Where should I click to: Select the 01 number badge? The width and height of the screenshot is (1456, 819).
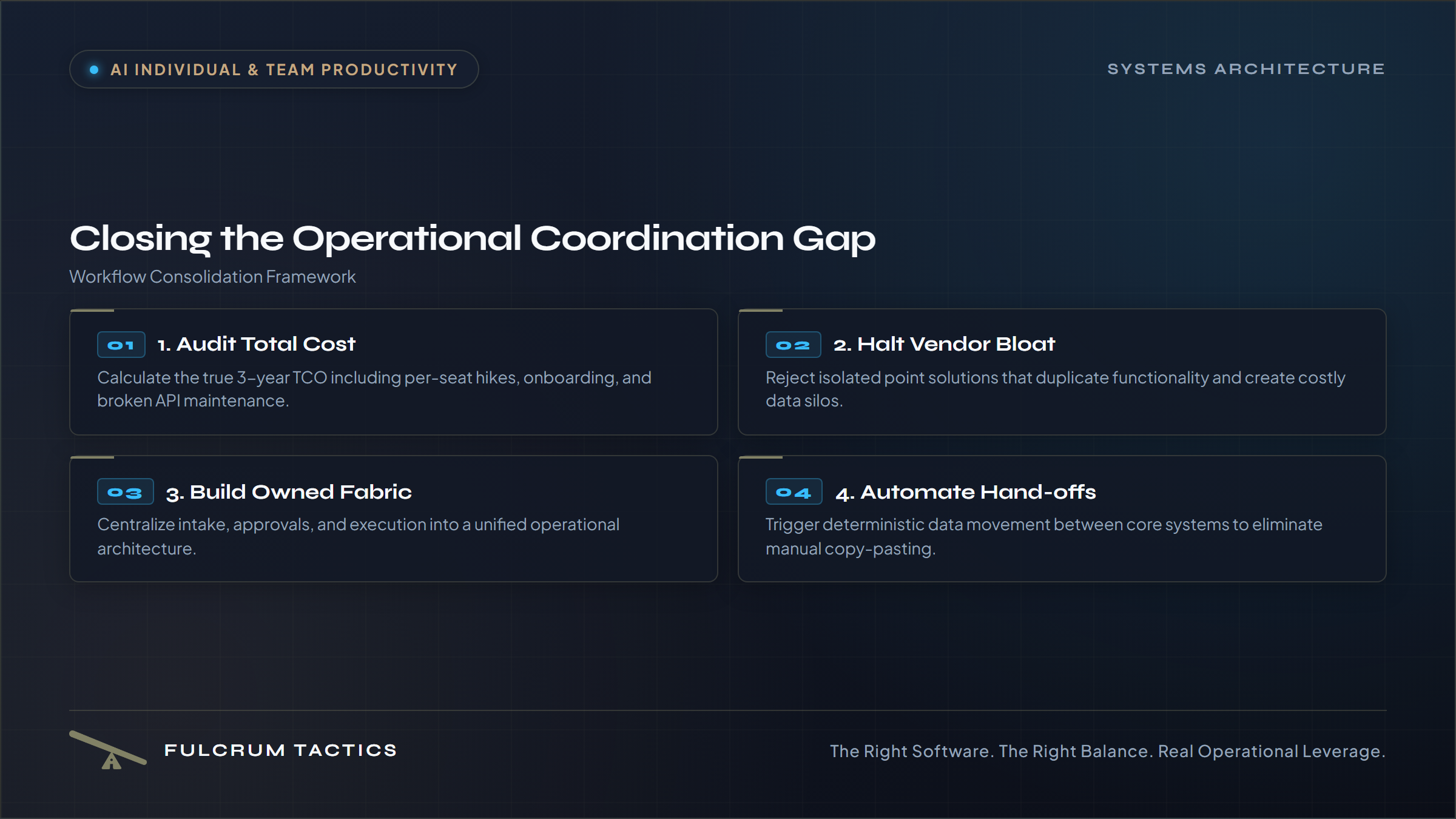click(x=121, y=345)
